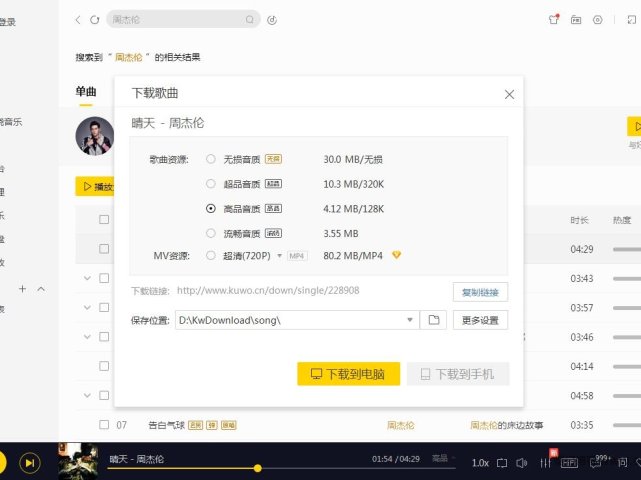
Task: Click the popularity bar of the 04:29 row
Action: click(x=627, y=249)
